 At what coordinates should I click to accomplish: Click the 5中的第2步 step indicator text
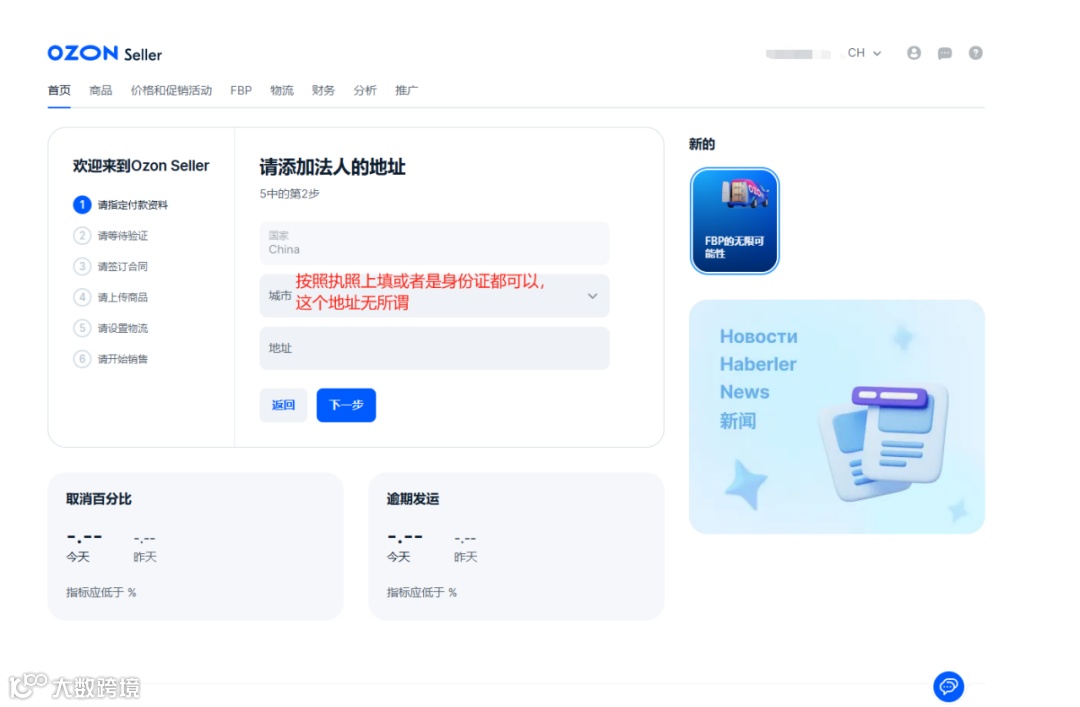click(289, 194)
